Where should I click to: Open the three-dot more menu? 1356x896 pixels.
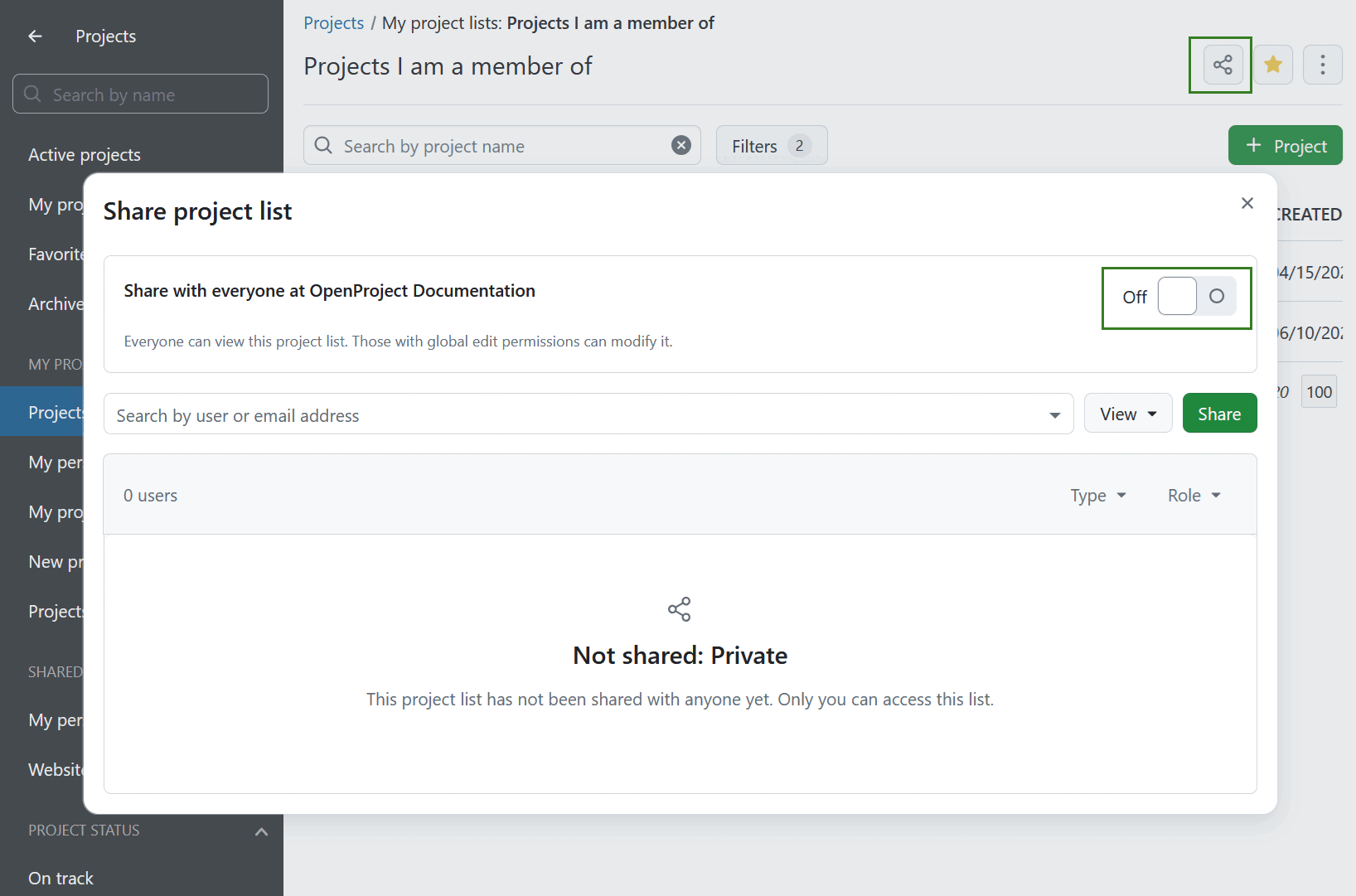click(1323, 65)
